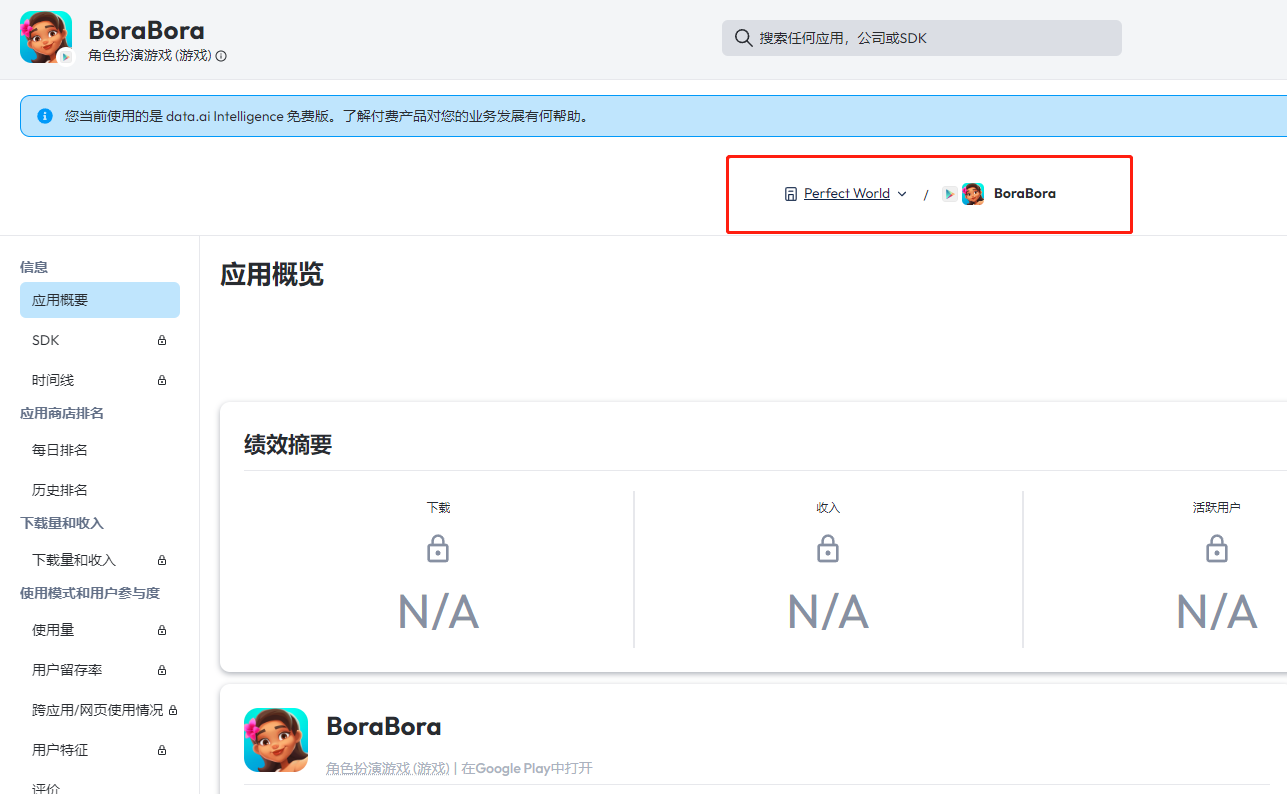Click the Perfect World company link
Viewport: 1287px width, 794px height.
click(x=847, y=194)
